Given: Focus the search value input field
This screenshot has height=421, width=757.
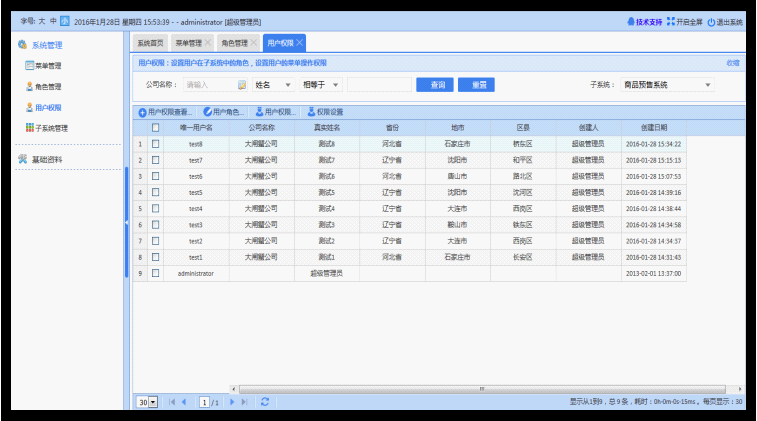Looking at the screenshot, I should (379, 85).
